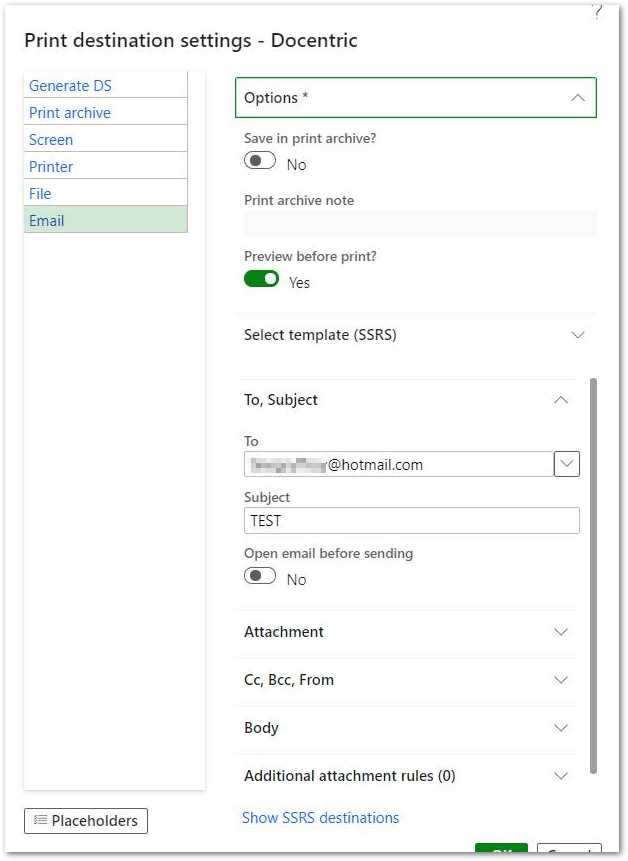This screenshot has height=861, width=628.
Task: Toggle Open email before sending switch
Action: click(260, 577)
